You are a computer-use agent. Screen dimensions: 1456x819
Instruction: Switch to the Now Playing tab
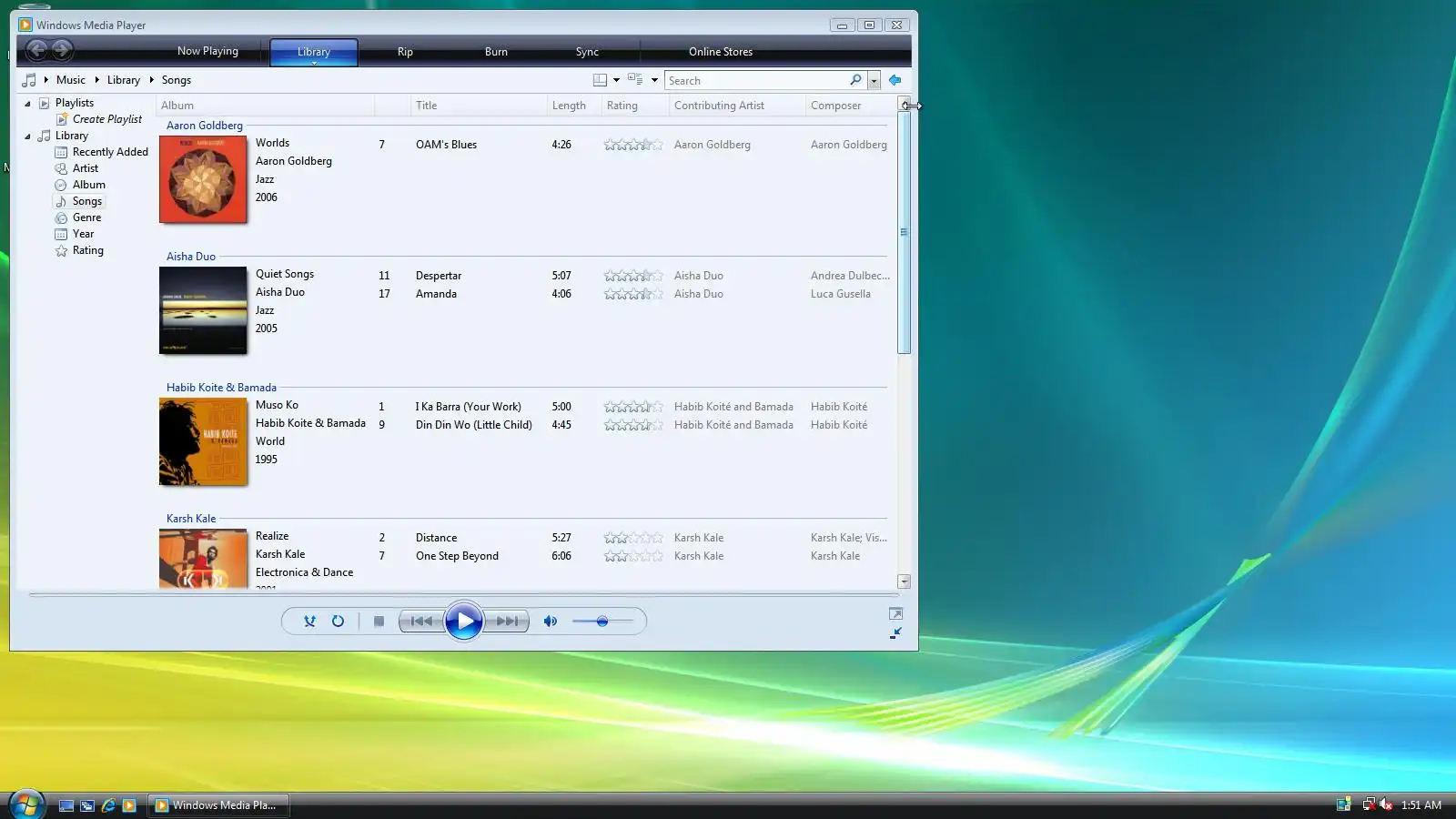point(207,51)
